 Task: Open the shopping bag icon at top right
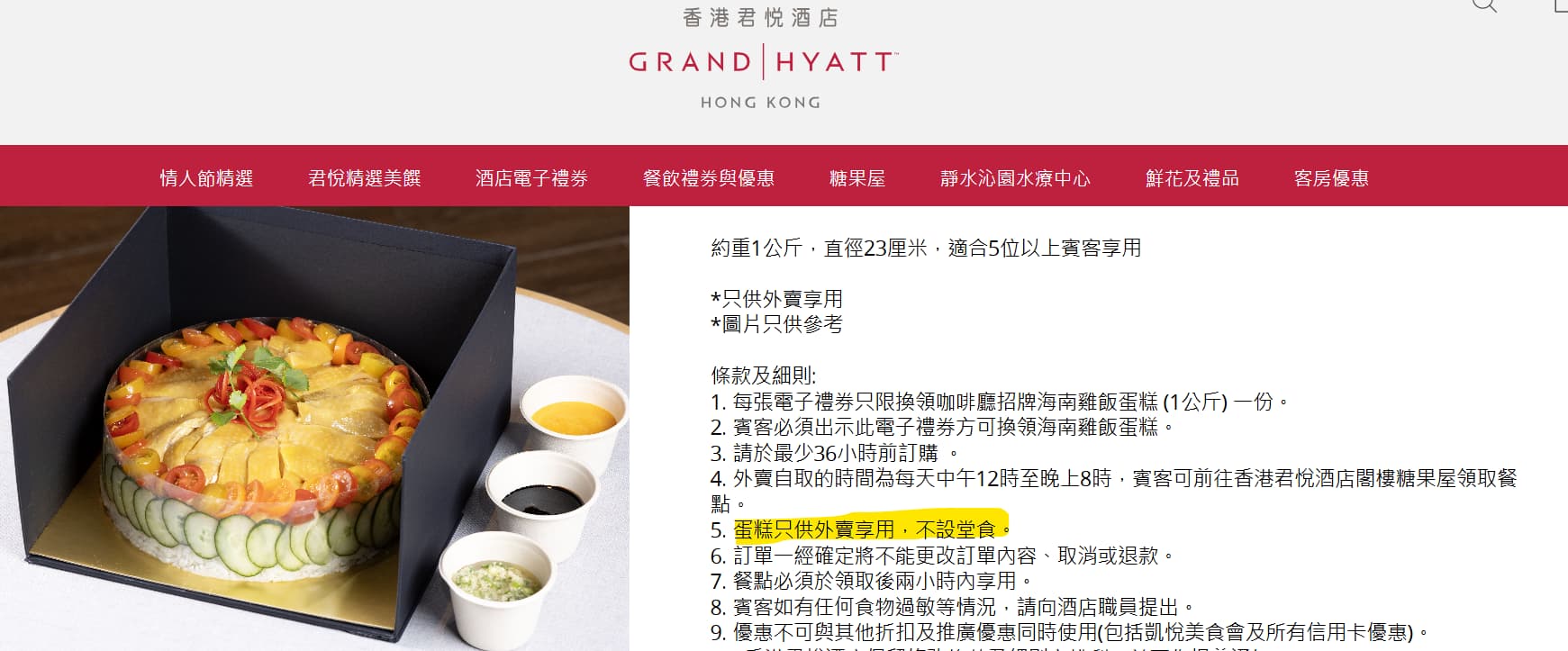(1562, 5)
